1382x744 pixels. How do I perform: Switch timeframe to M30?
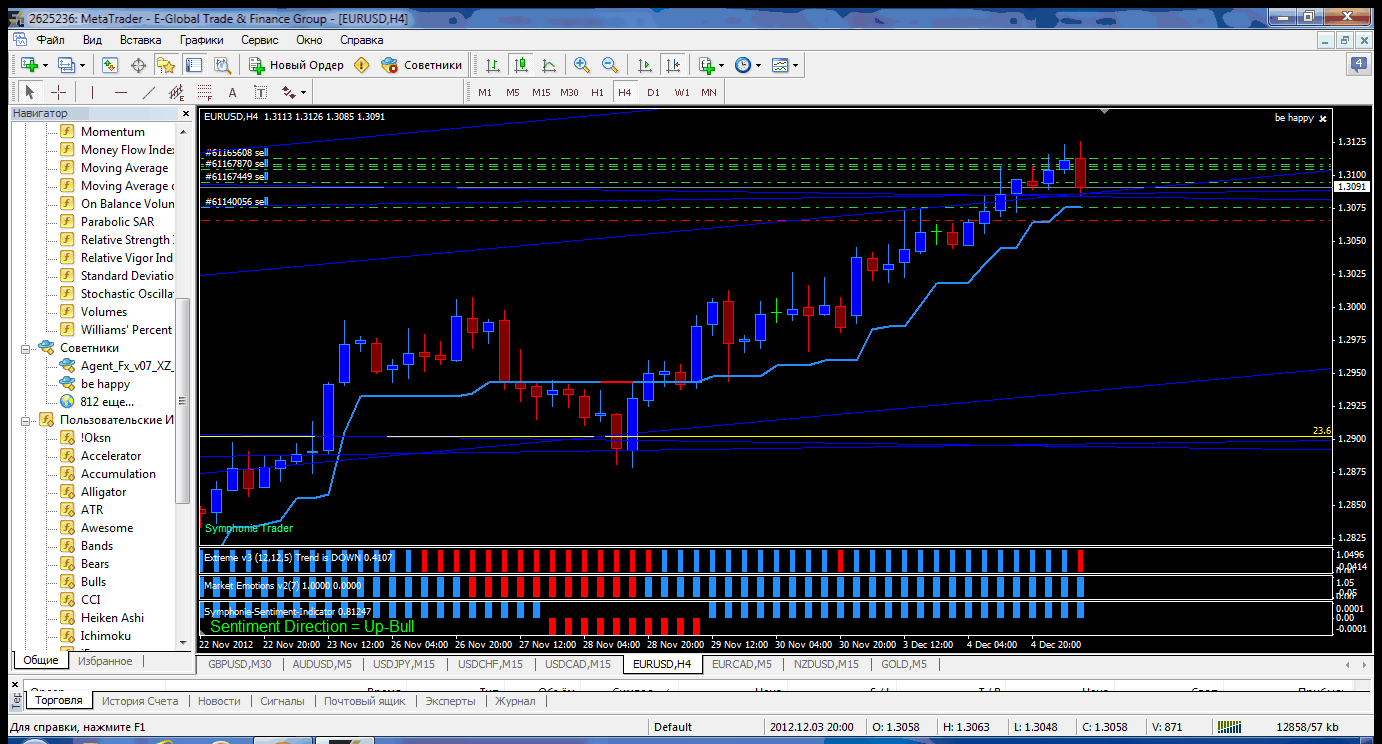(x=569, y=92)
